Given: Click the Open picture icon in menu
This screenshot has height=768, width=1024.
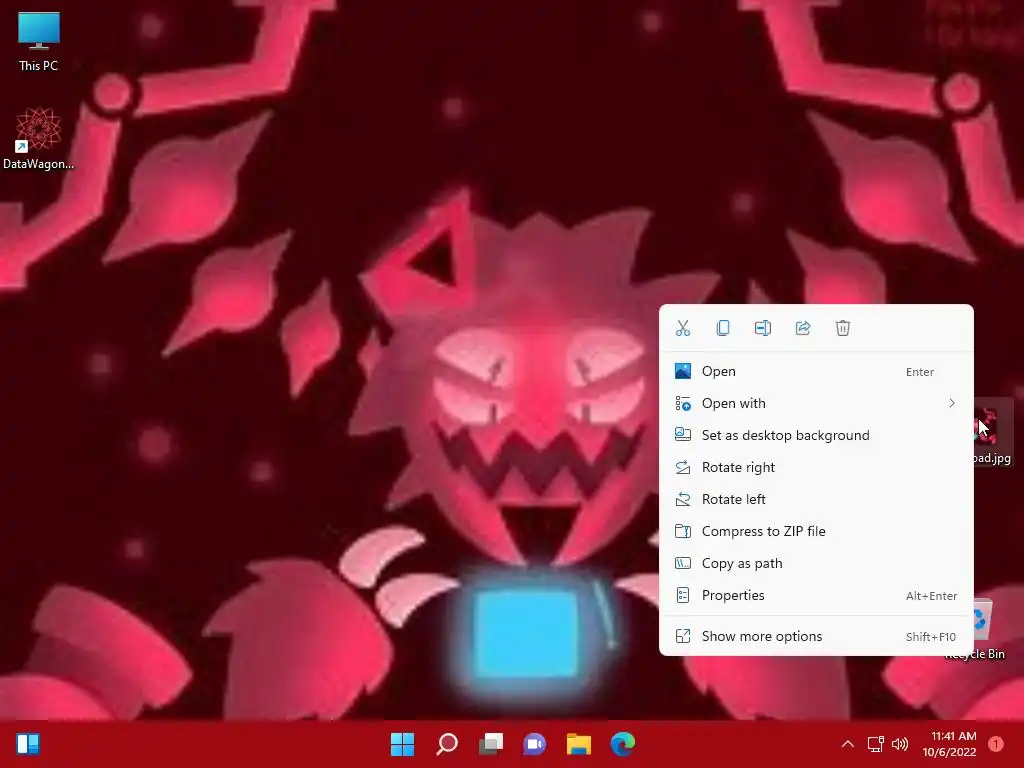Looking at the screenshot, I should coord(682,371).
